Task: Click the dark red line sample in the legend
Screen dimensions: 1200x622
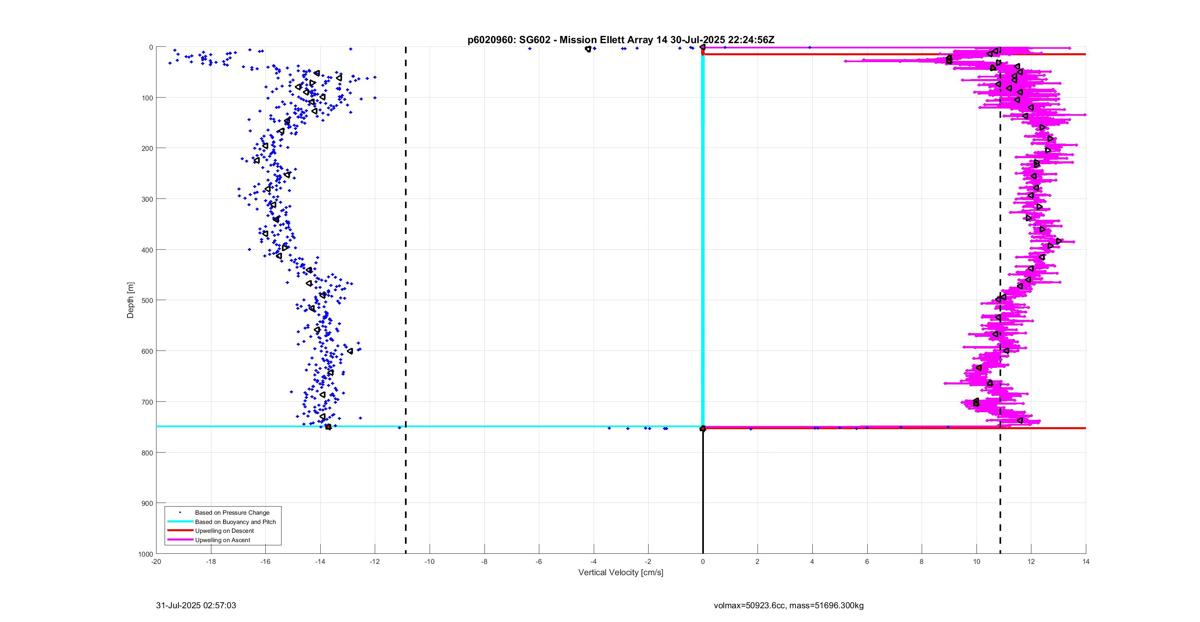Action: coord(180,530)
